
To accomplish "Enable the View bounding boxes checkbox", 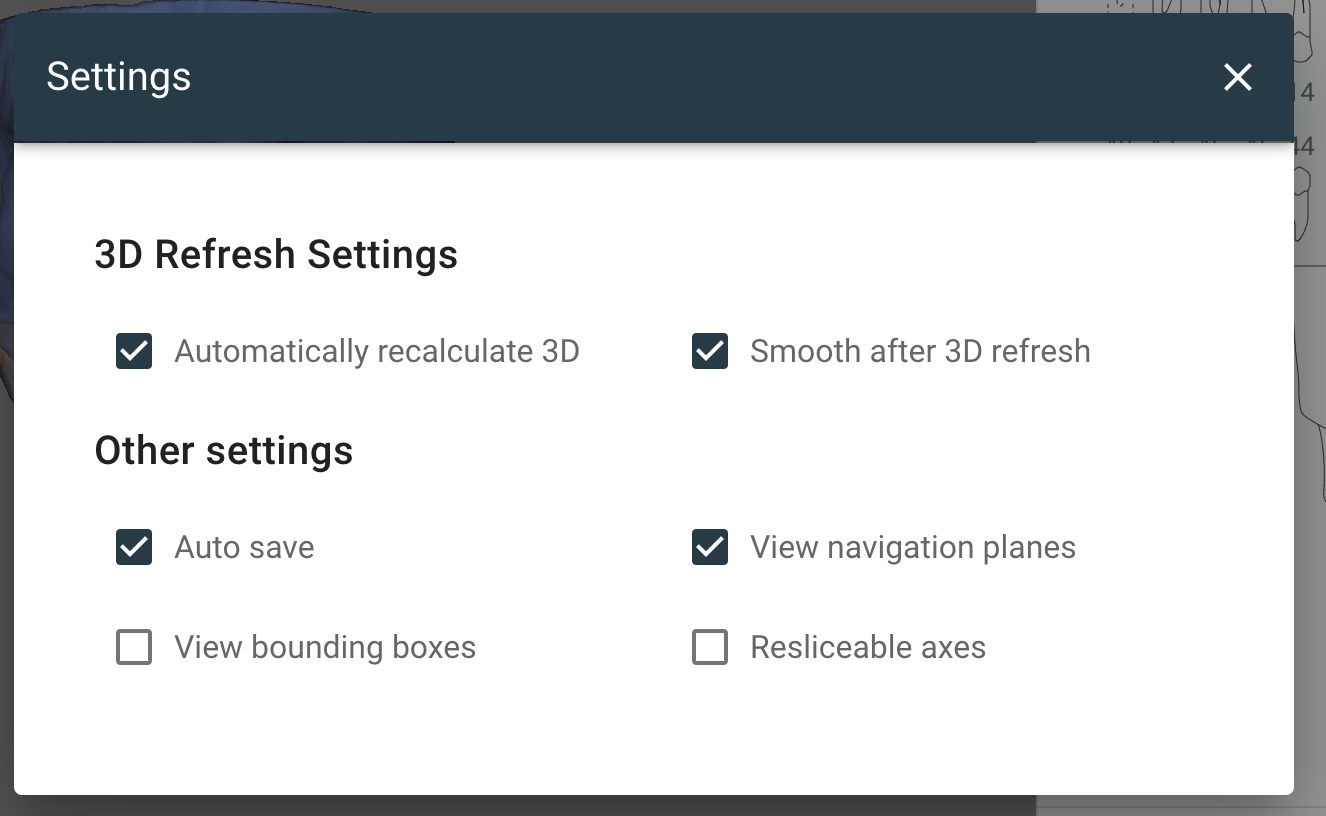I will [134, 648].
